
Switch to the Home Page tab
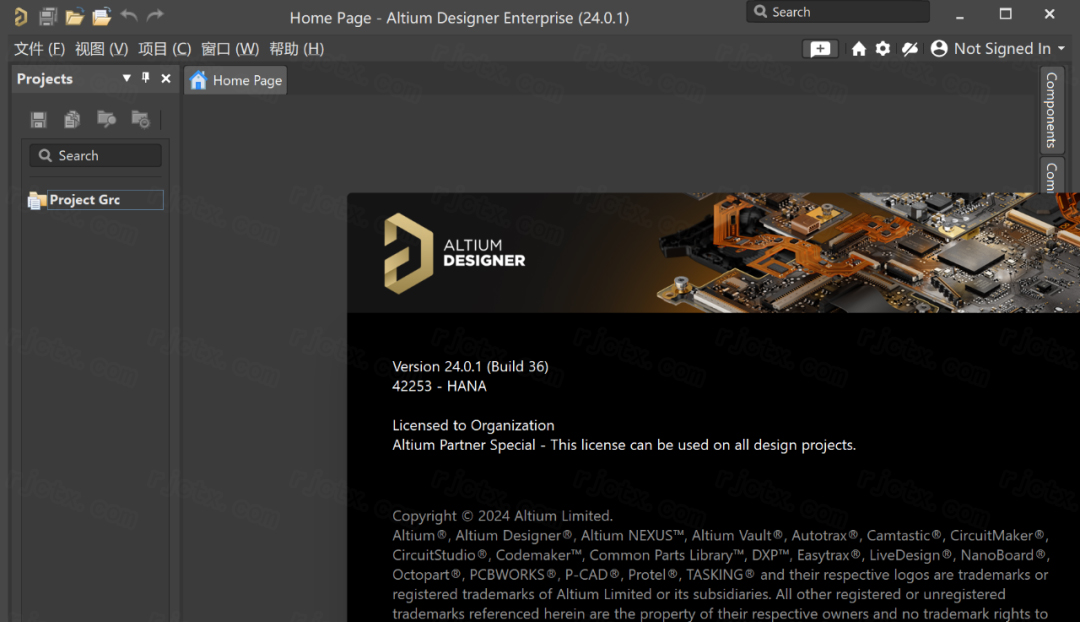click(236, 81)
